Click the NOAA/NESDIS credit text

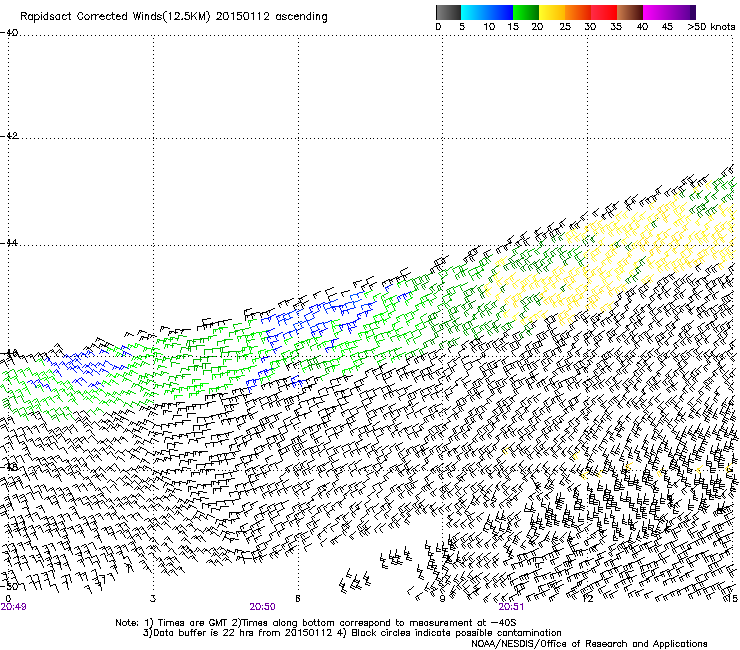pos(589,644)
